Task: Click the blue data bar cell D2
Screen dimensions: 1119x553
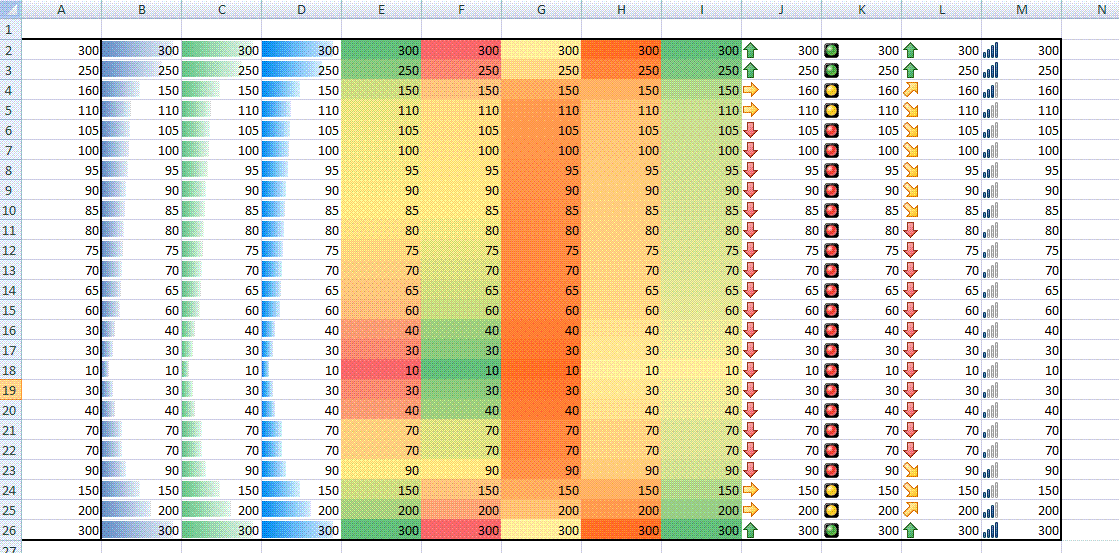Action: (x=301, y=50)
